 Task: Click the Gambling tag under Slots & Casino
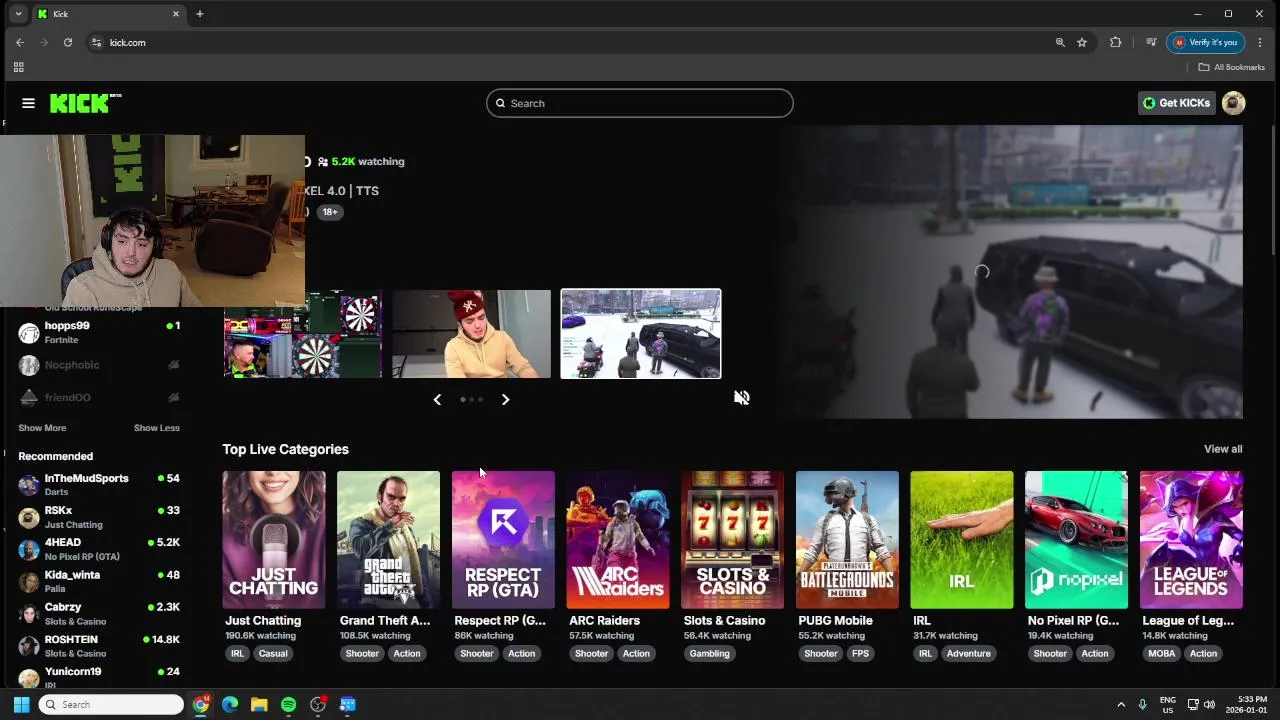[709, 654]
